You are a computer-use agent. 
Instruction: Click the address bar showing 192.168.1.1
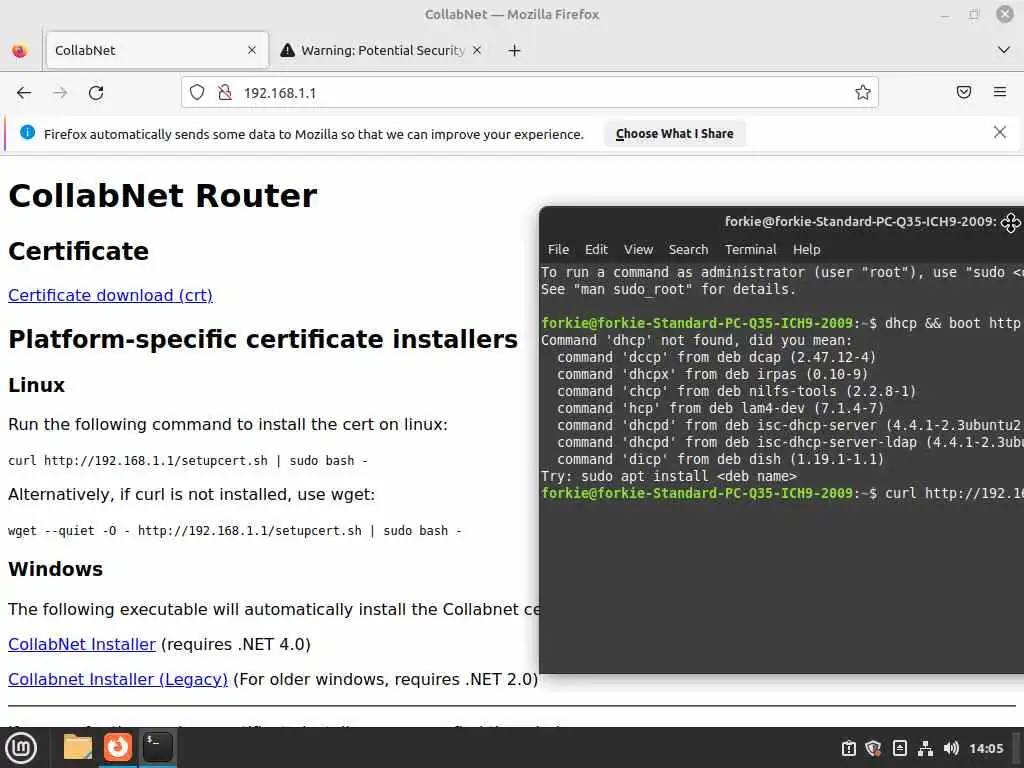[530, 93]
